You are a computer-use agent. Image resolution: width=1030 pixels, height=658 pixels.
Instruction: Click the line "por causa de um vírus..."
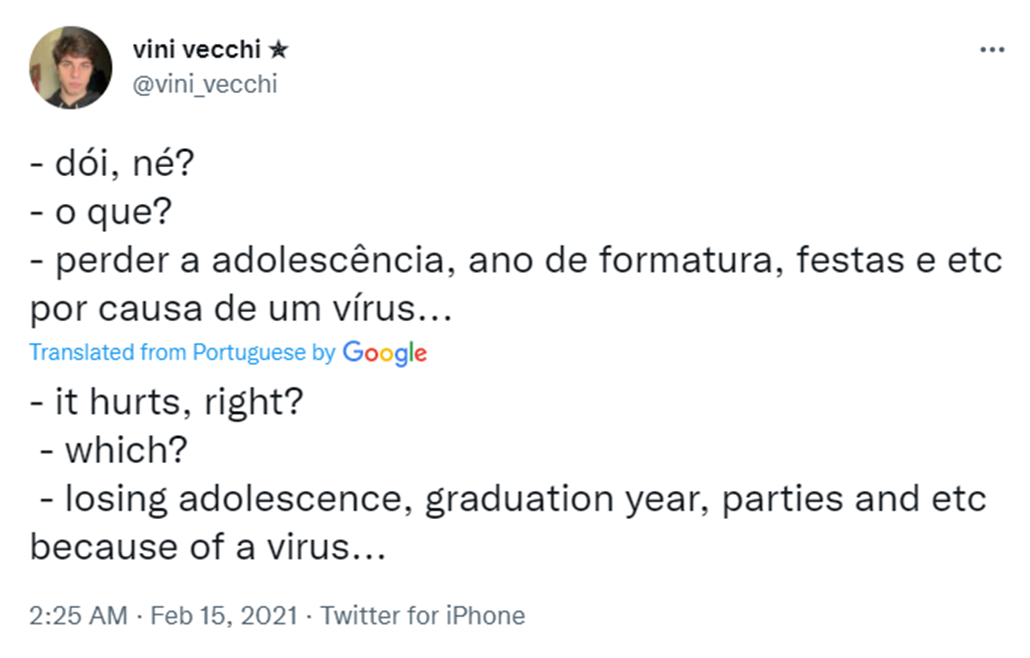pyautogui.click(x=241, y=310)
